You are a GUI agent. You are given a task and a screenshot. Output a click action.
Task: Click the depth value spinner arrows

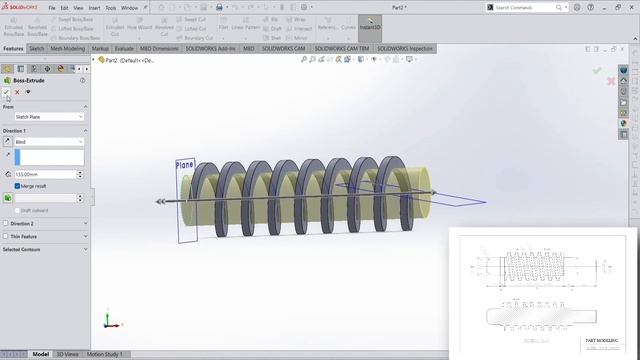point(80,174)
